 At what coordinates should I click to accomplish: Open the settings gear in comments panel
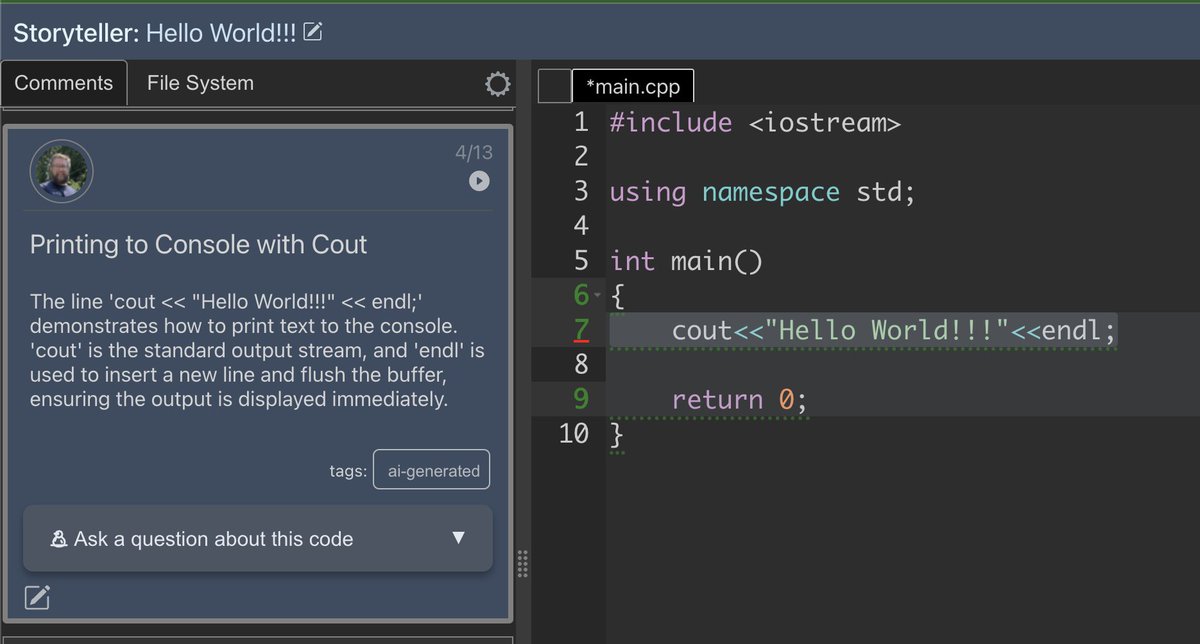[498, 84]
